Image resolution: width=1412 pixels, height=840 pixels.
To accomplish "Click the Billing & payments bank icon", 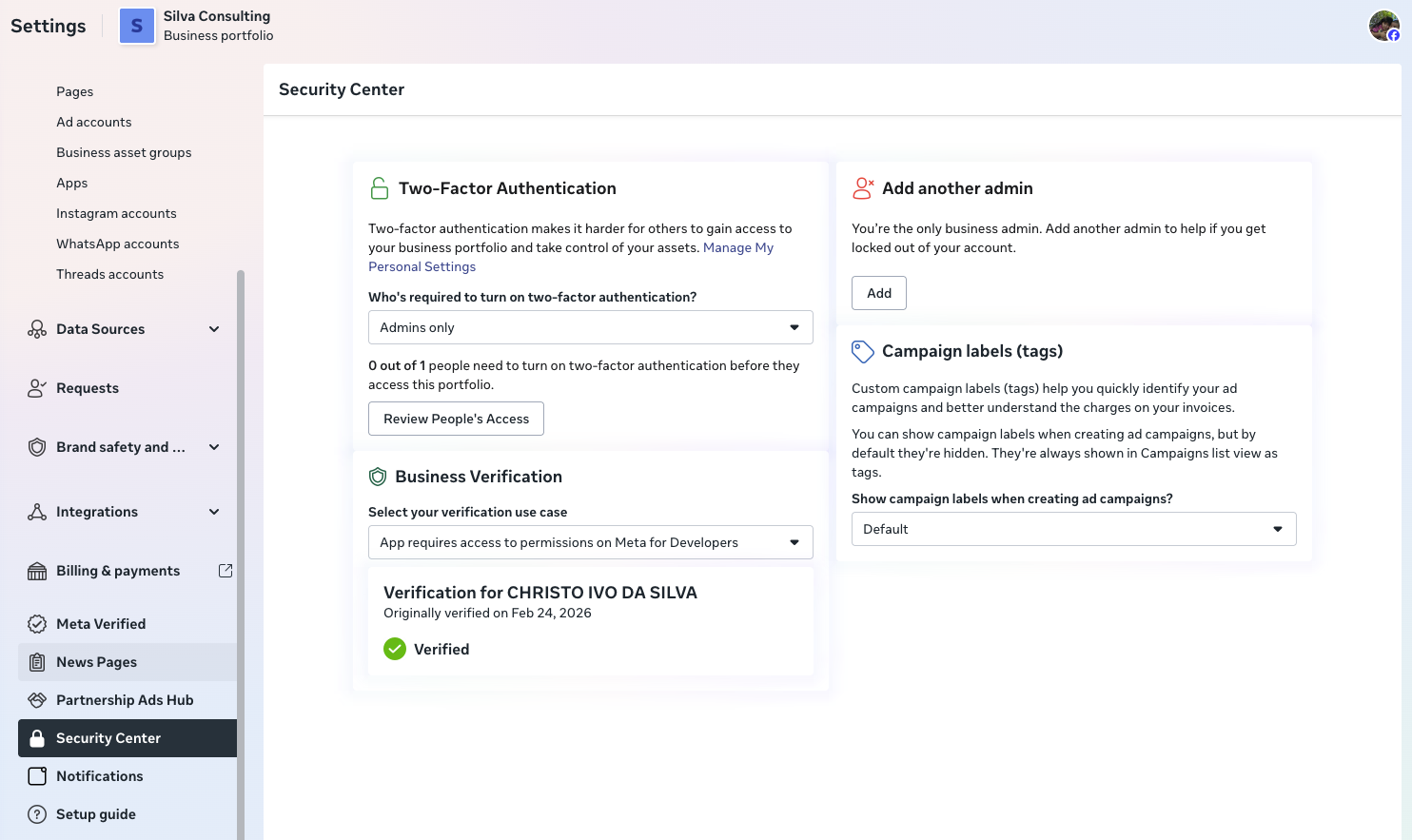I will tap(37, 571).
